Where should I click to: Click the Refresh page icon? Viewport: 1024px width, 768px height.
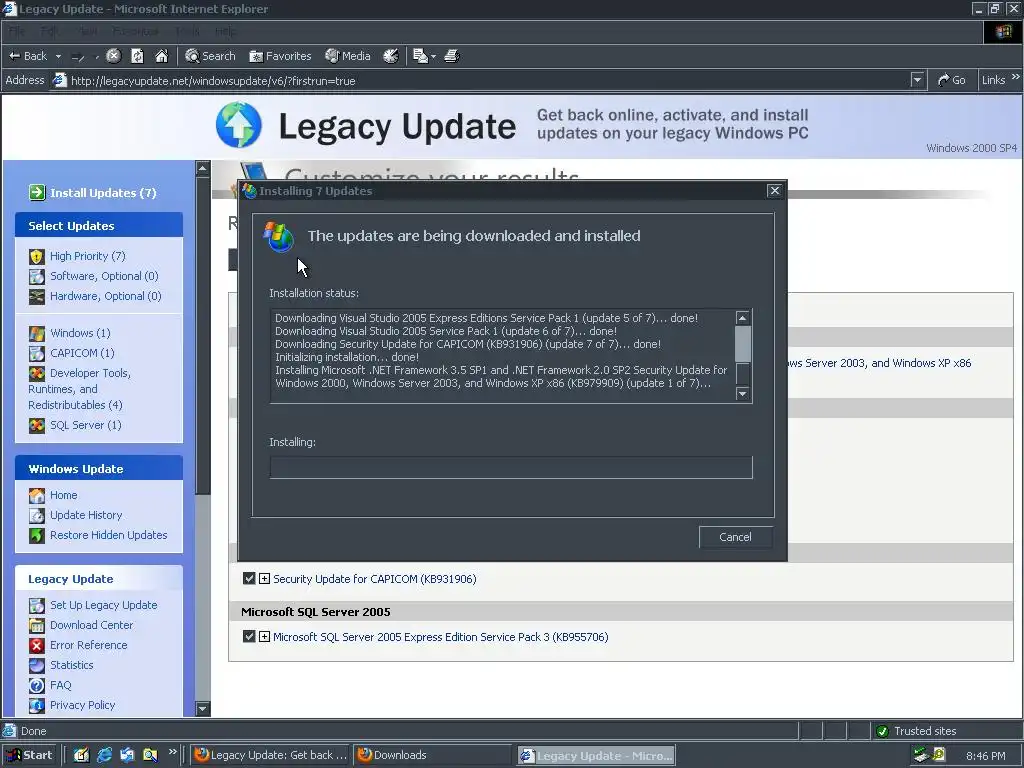(x=137, y=56)
